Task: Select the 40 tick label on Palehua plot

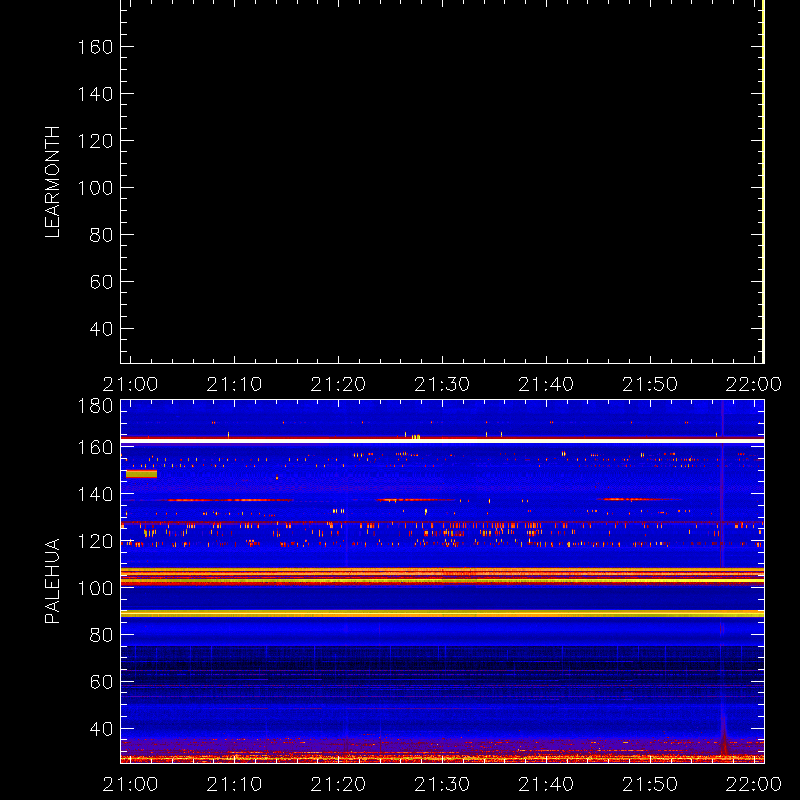Action: coord(101,729)
